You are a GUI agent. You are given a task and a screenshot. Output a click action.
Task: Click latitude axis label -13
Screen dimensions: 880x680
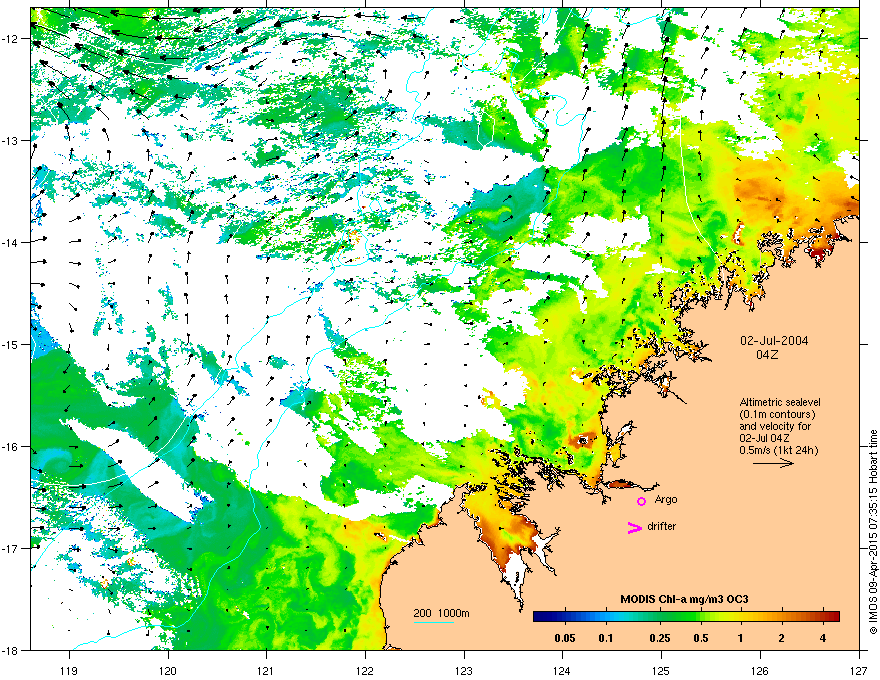pyautogui.click(x=11, y=140)
